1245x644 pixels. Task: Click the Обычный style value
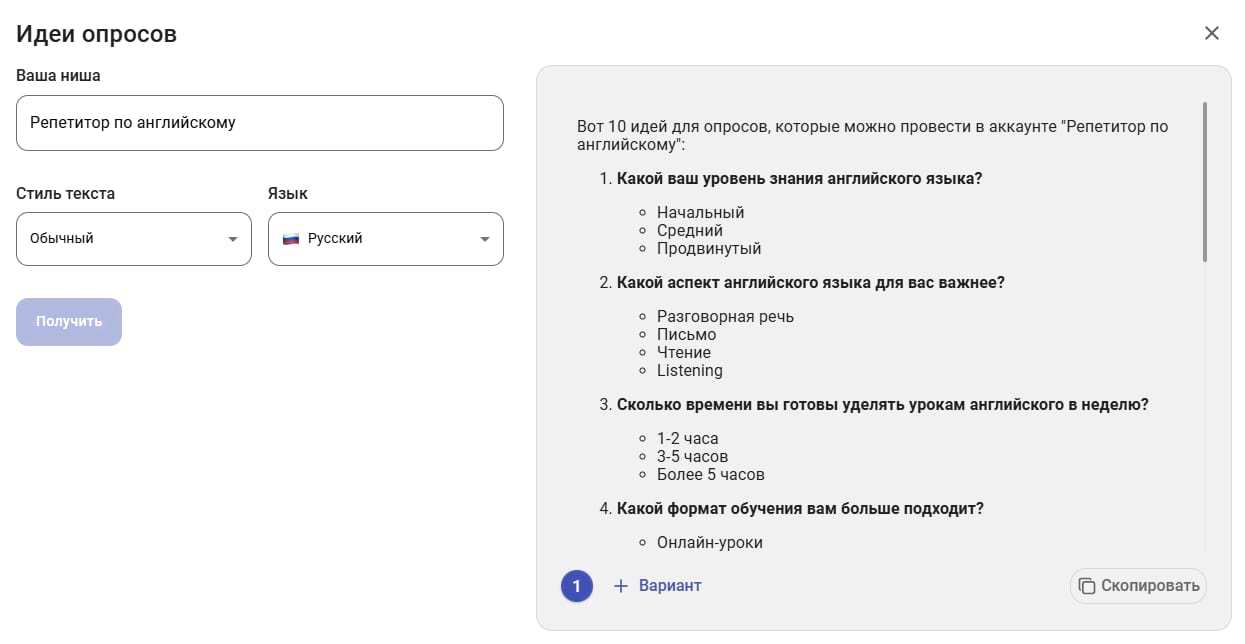62,239
